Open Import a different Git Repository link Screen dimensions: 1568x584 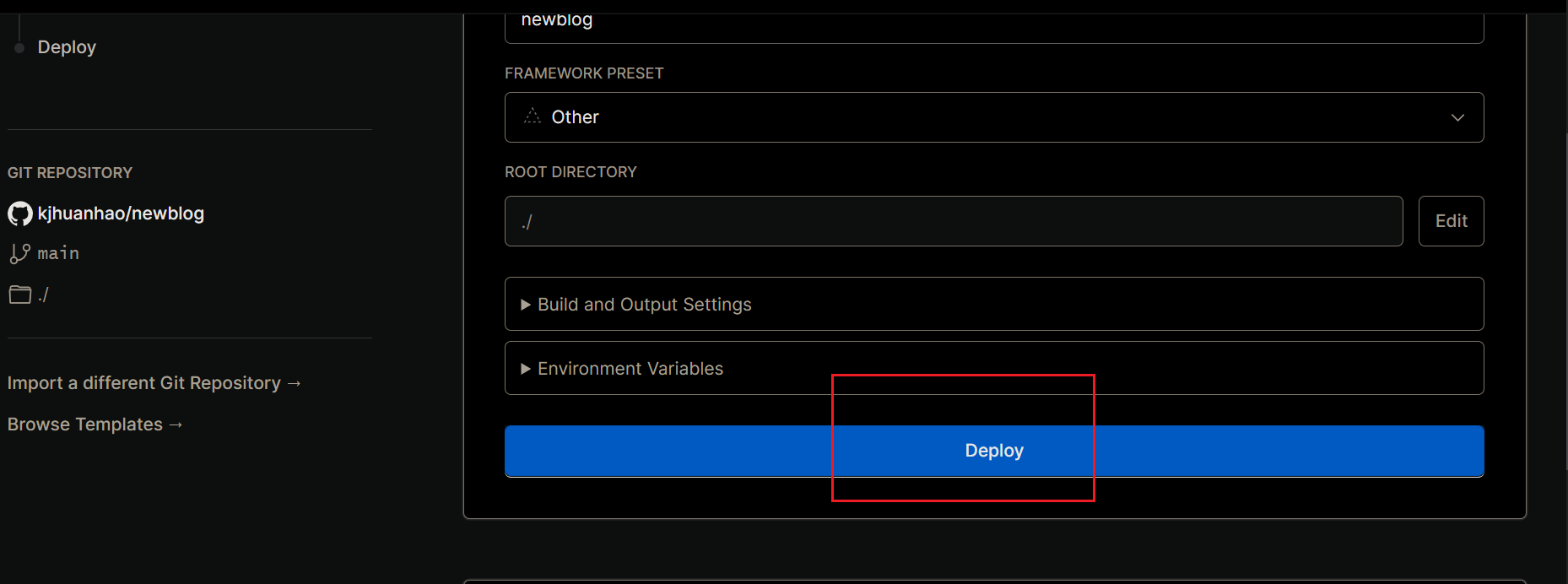coord(154,383)
